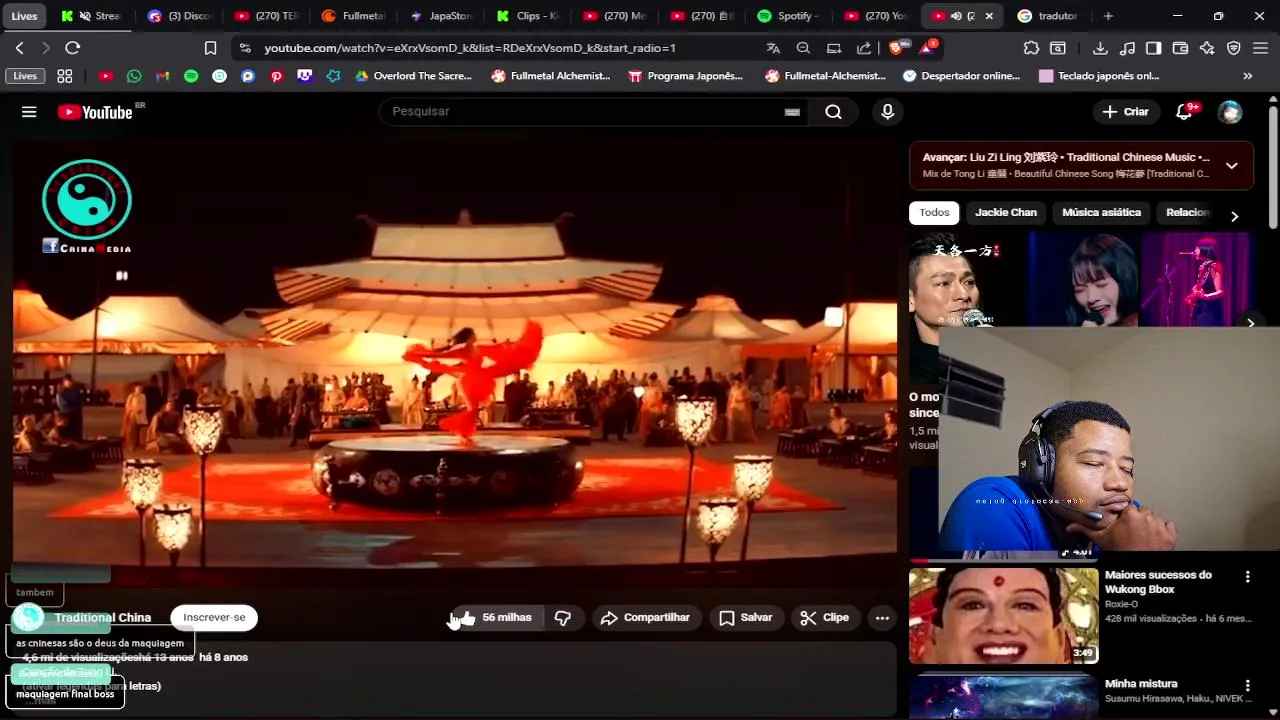This screenshot has width=1280, height=720.
Task: Go to the YouTube home logo
Action: click(x=95, y=112)
